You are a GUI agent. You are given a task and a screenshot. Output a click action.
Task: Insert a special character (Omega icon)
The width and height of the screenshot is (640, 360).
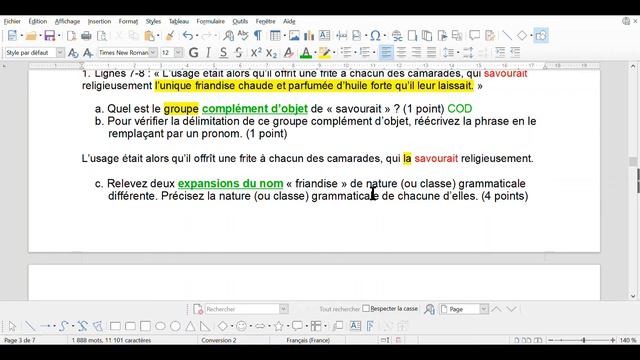click(x=375, y=36)
